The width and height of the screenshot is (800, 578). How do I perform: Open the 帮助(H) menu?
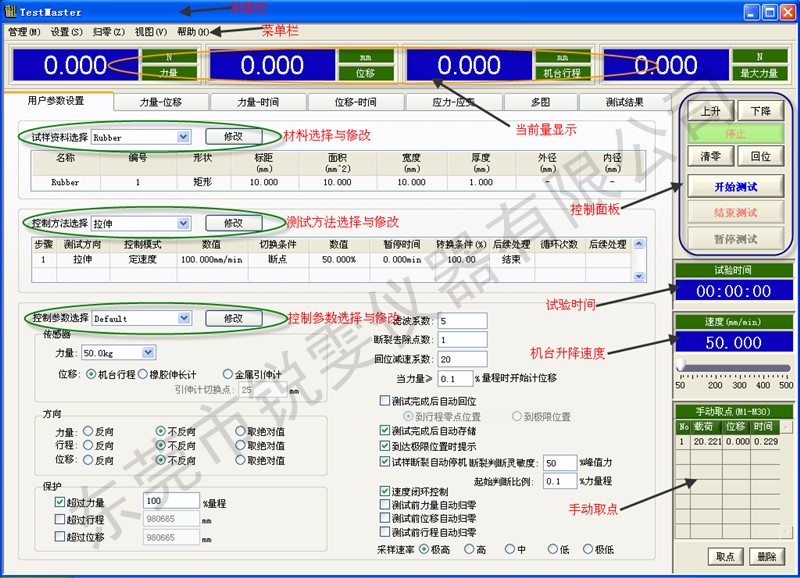pyautogui.click(x=193, y=32)
